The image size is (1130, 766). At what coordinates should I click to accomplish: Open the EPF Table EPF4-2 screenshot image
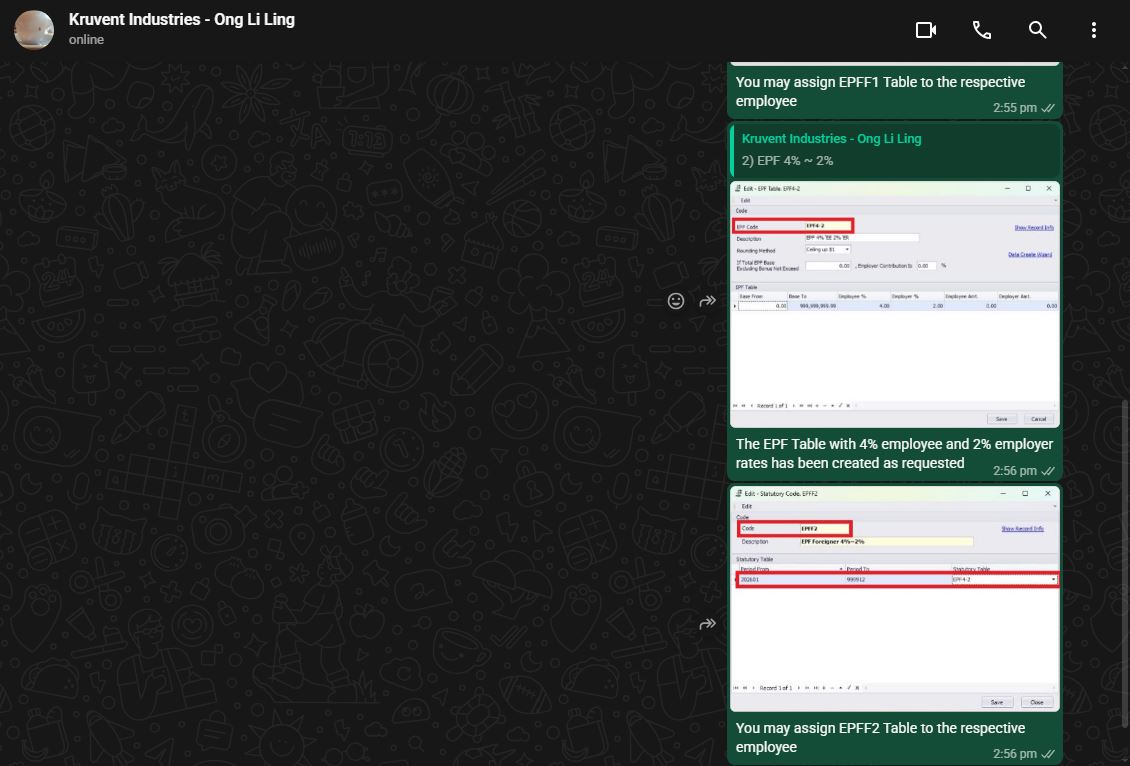pyautogui.click(x=894, y=304)
